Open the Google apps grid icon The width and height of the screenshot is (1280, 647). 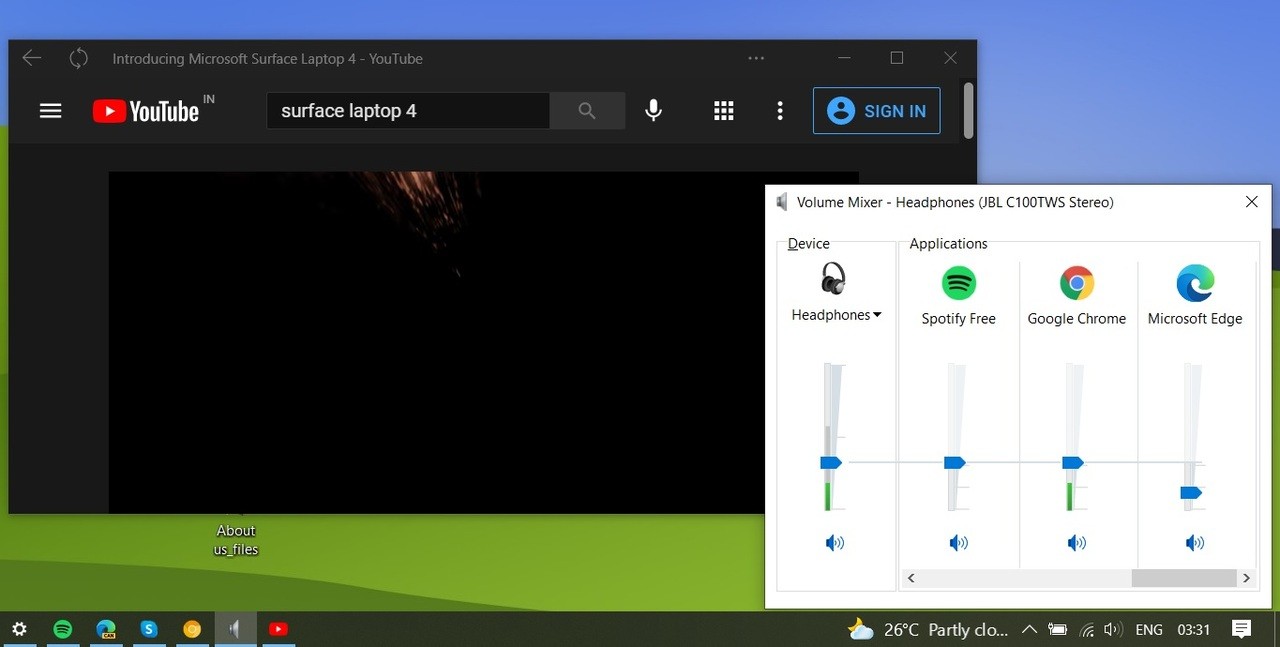pyautogui.click(x=723, y=110)
